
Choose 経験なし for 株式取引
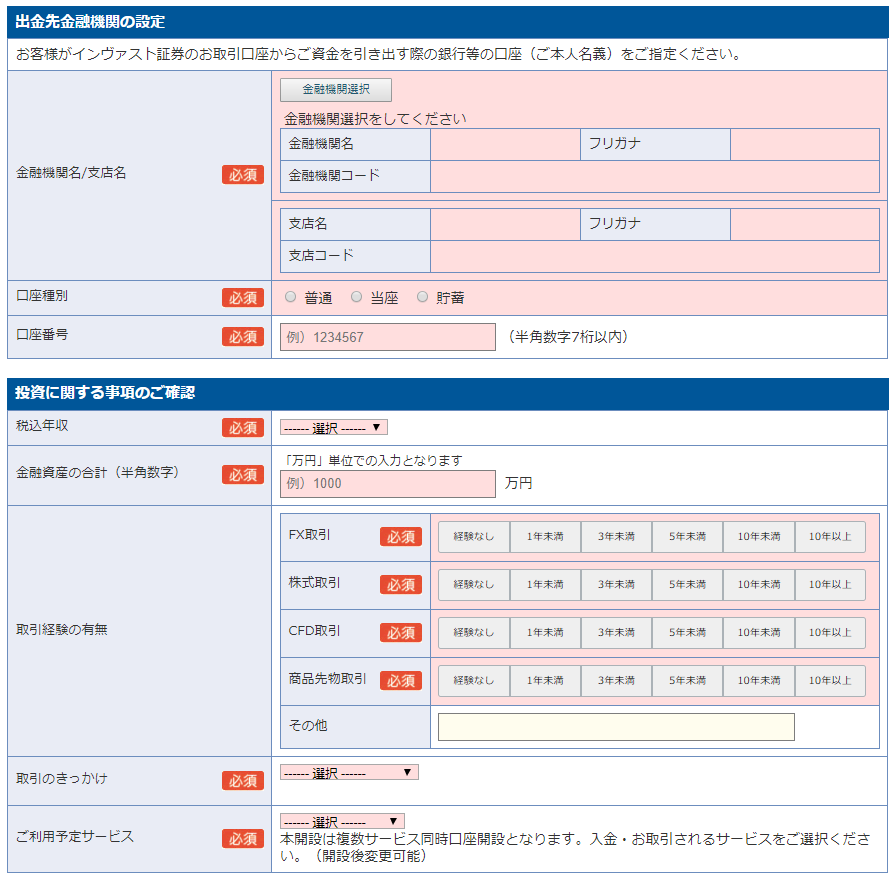coord(474,584)
